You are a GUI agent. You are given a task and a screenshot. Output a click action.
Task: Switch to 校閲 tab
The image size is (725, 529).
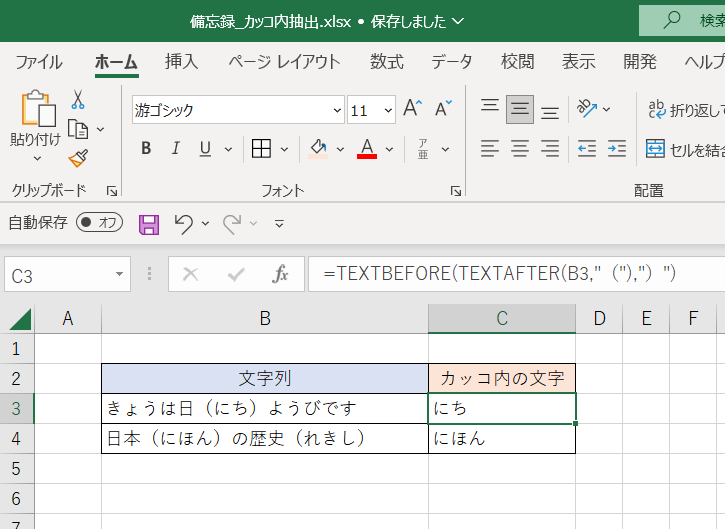pos(517,62)
